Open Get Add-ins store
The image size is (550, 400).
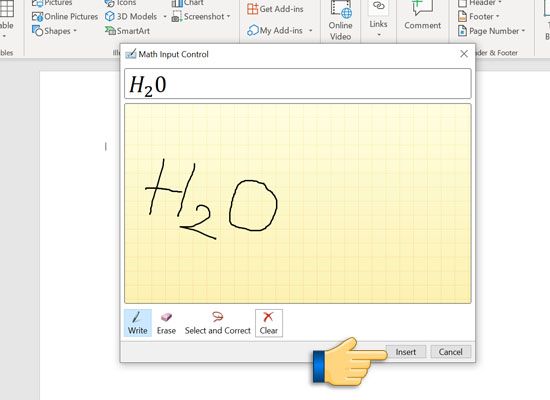(x=275, y=9)
